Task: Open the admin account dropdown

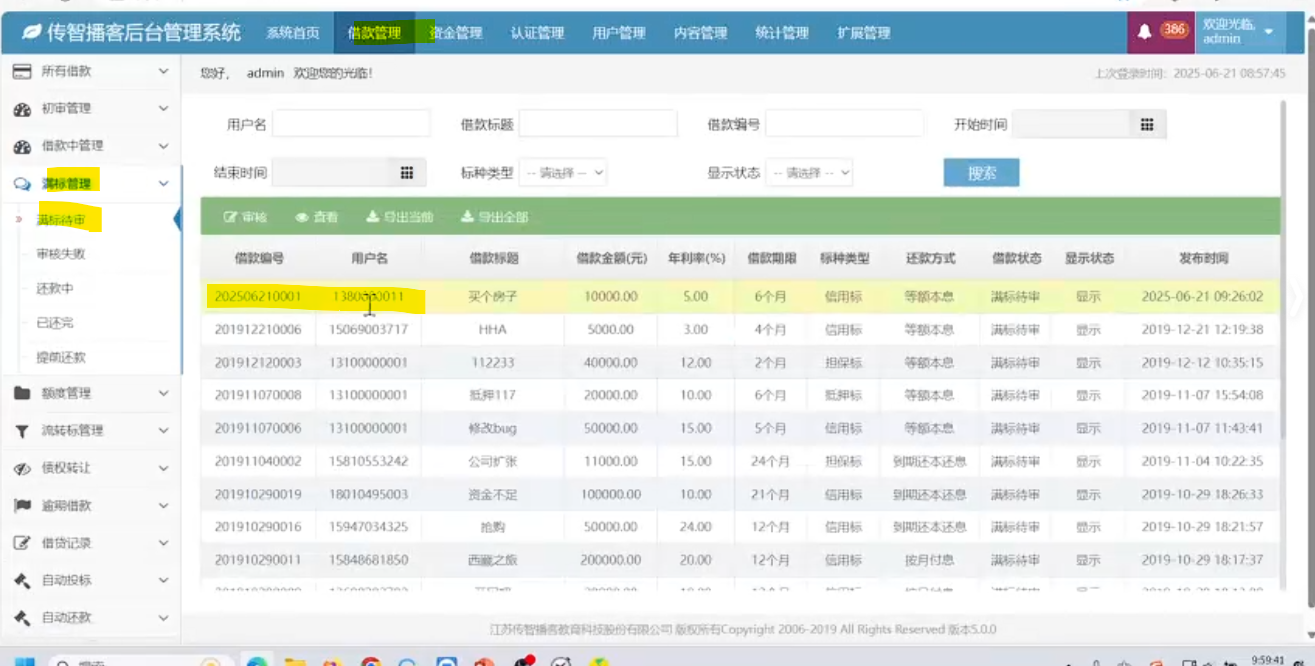Action: [1240, 32]
